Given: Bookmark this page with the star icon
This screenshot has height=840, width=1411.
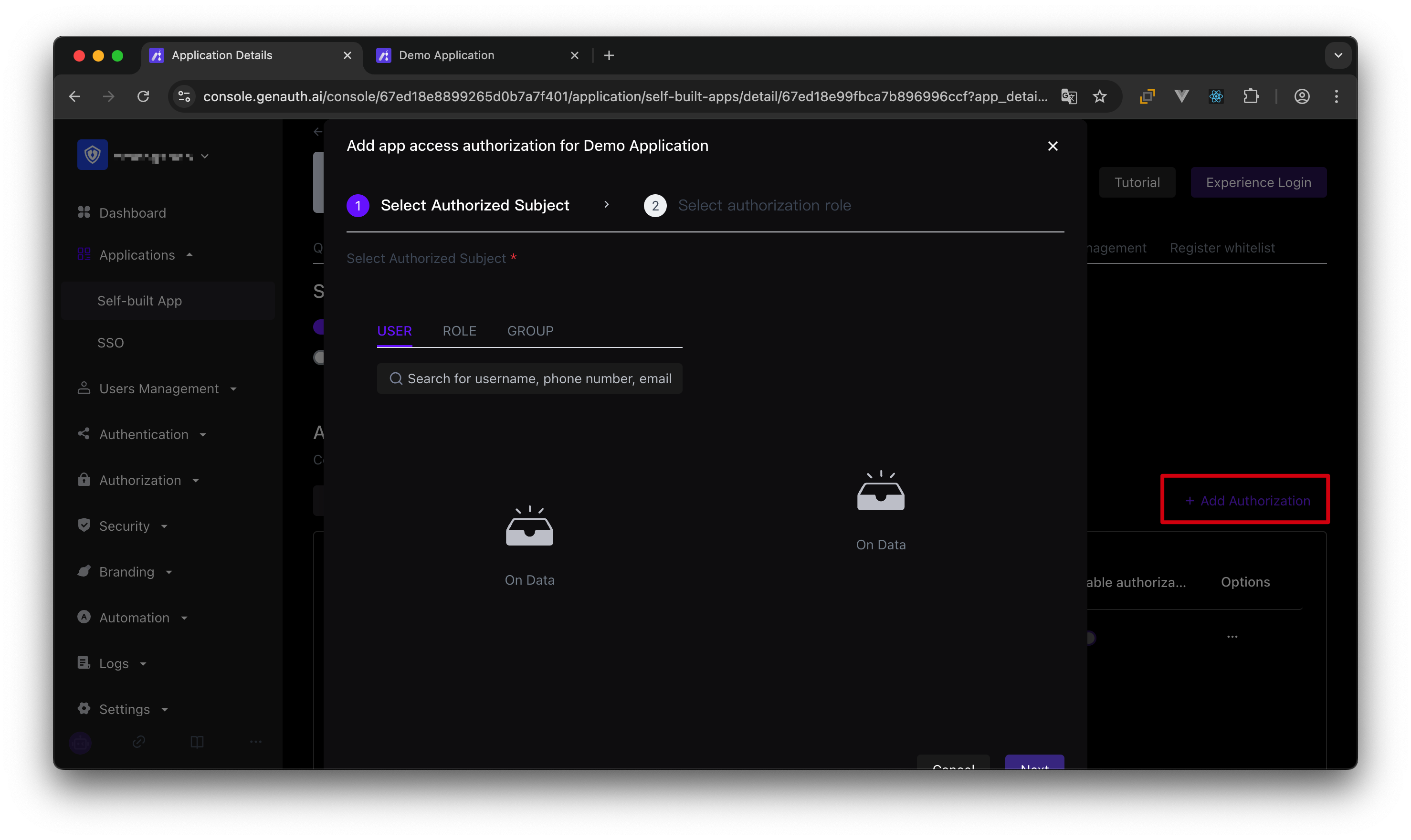Looking at the screenshot, I should (1099, 97).
